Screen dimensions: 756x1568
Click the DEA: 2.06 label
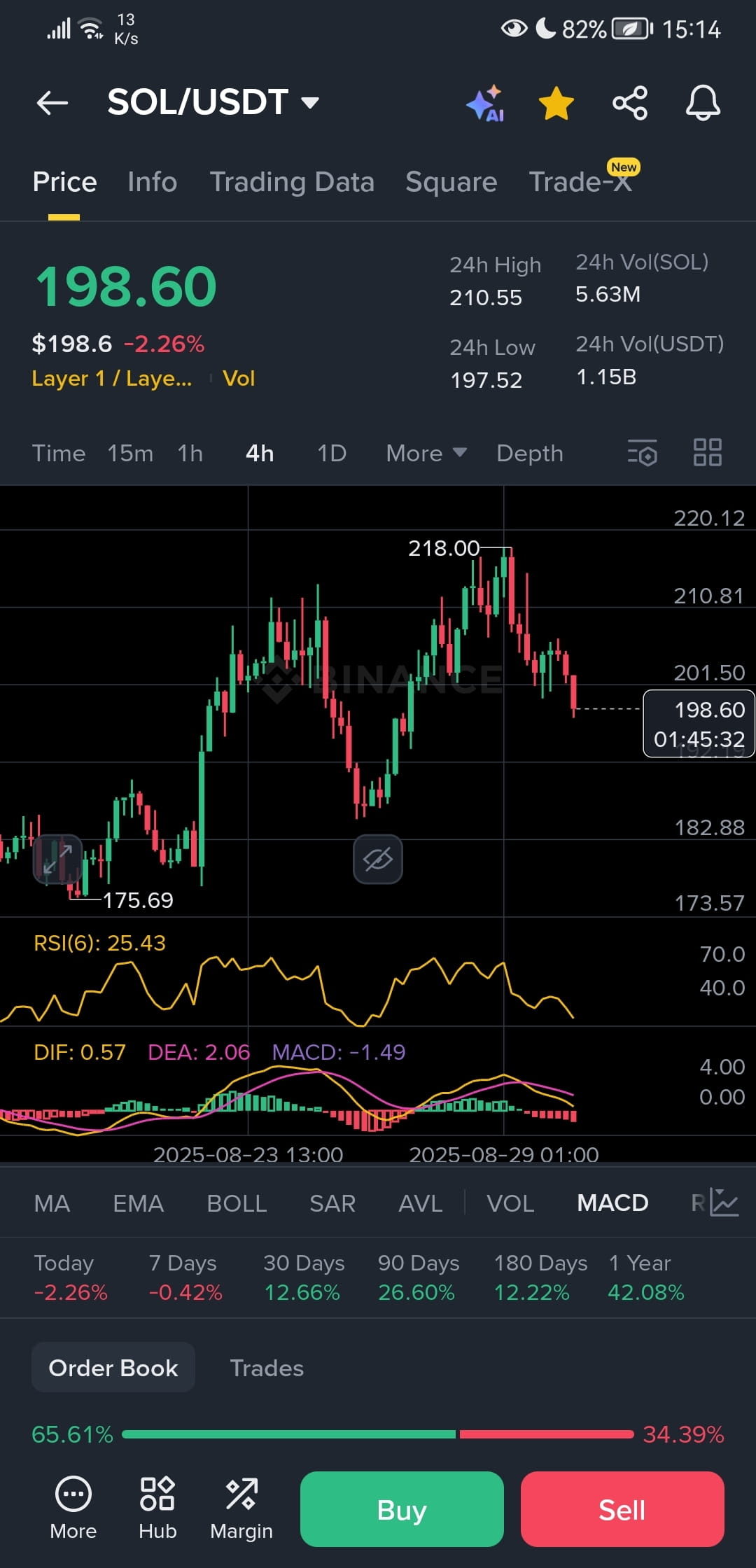pos(199,1052)
